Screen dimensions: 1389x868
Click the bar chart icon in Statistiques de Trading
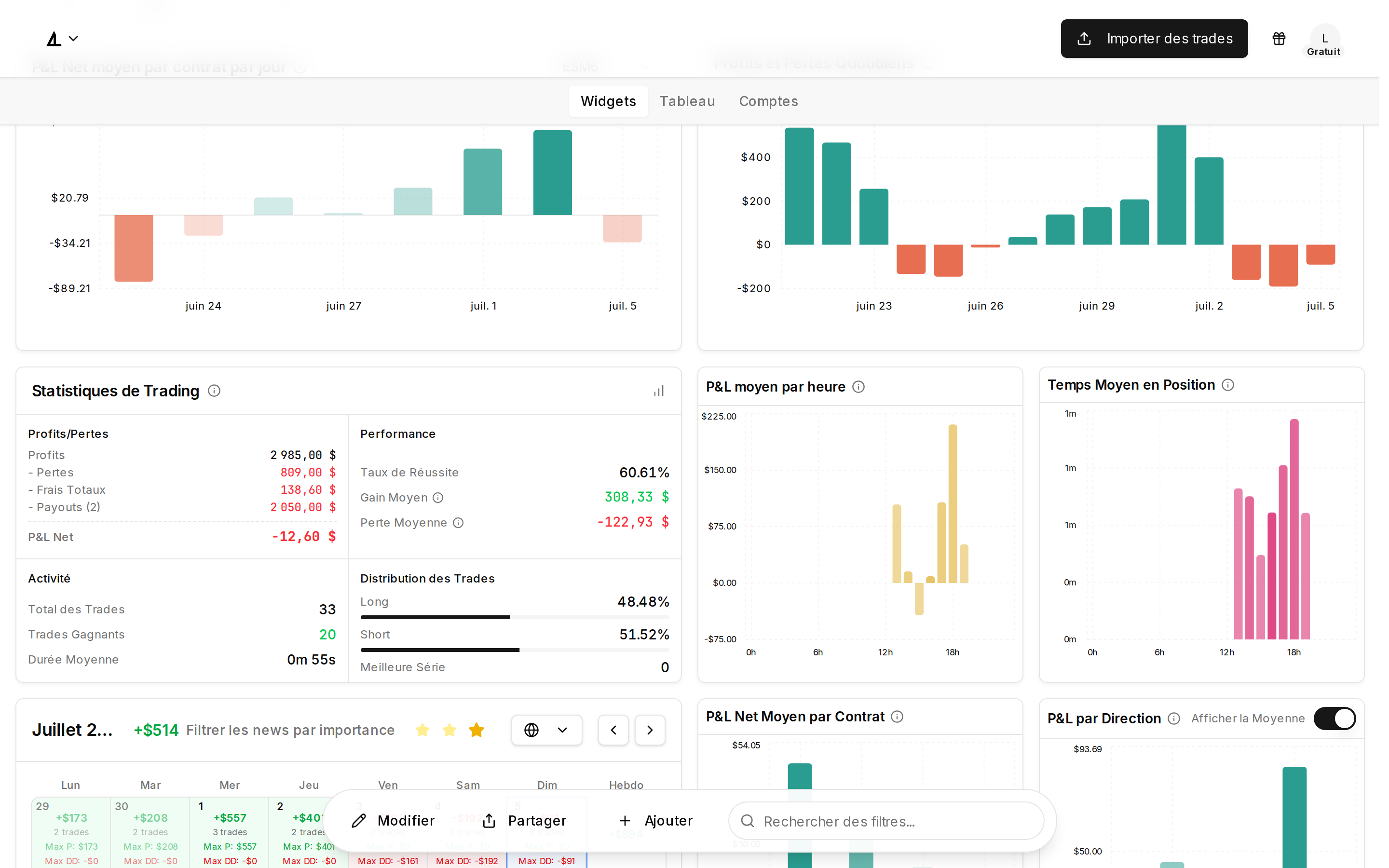659,391
